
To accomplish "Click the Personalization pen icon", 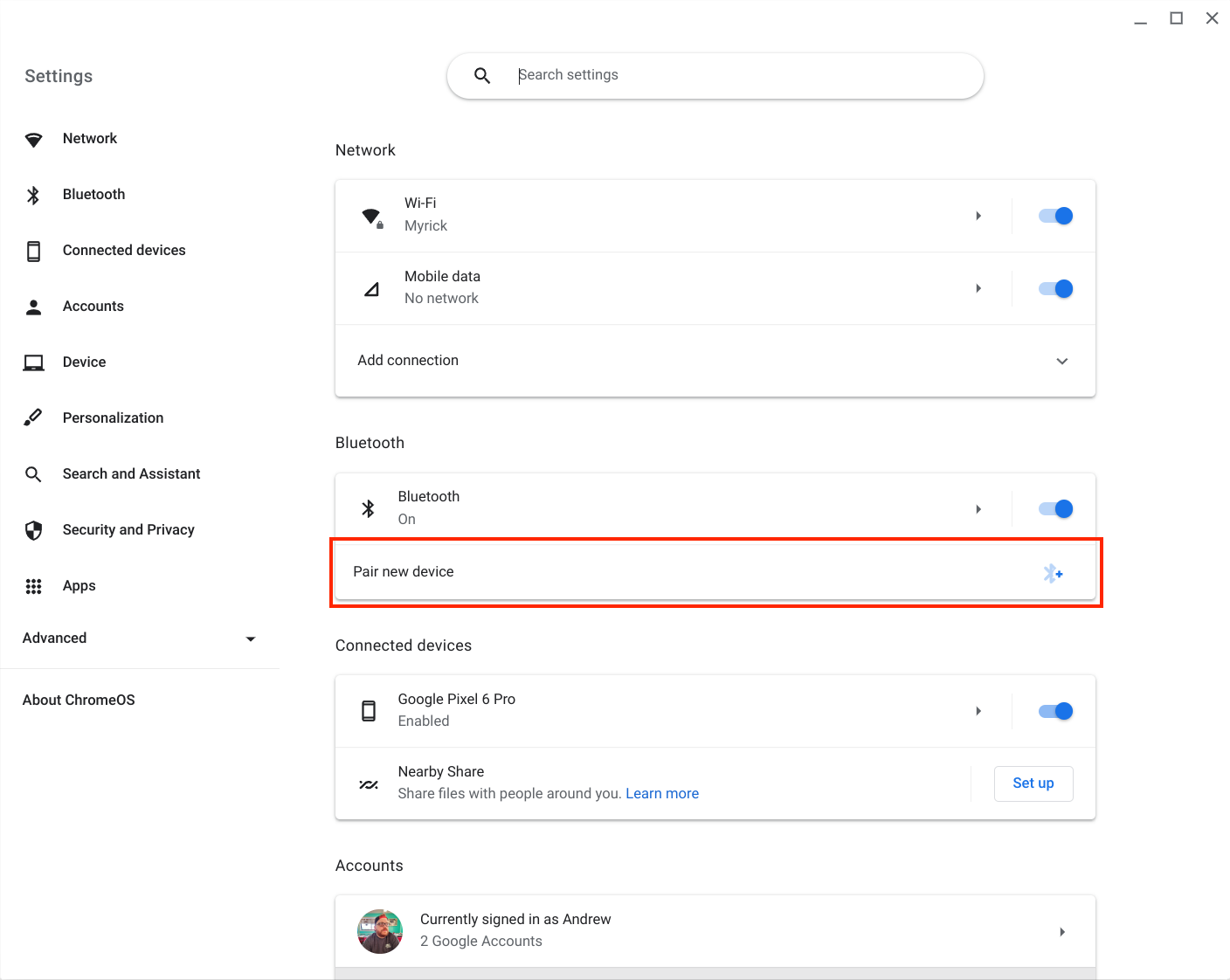I will pyautogui.click(x=33, y=418).
